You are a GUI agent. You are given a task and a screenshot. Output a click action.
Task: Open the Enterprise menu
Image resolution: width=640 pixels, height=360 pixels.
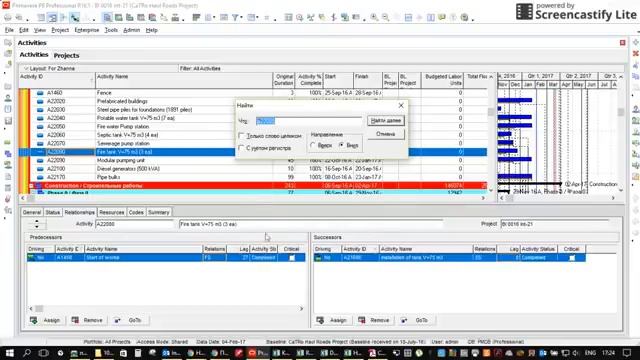pos(87,30)
